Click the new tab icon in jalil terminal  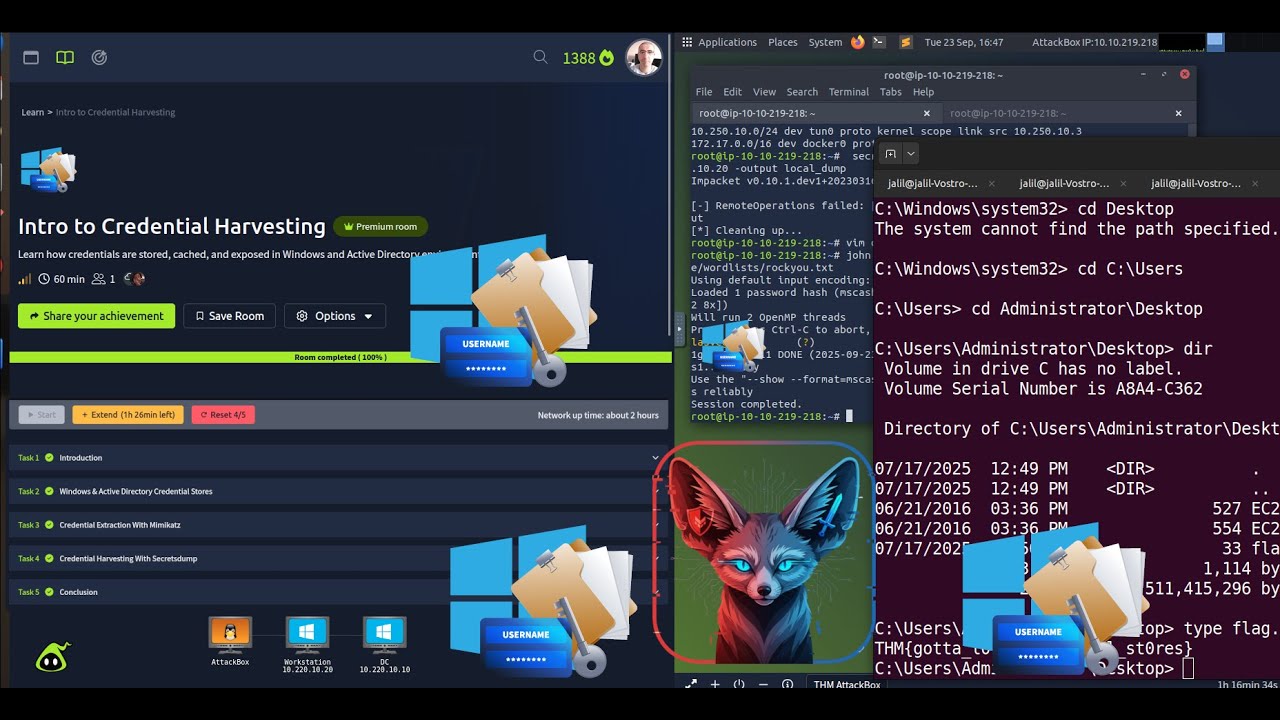coord(890,153)
